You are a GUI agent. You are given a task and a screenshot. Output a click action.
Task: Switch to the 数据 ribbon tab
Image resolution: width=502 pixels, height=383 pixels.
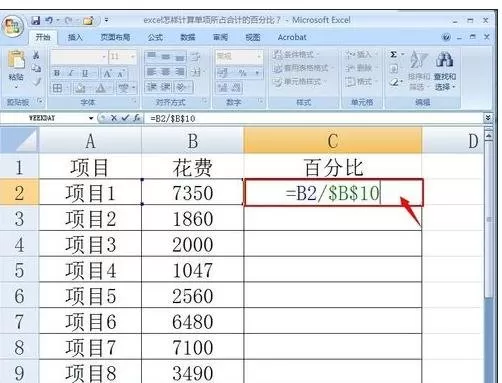[188, 37]
